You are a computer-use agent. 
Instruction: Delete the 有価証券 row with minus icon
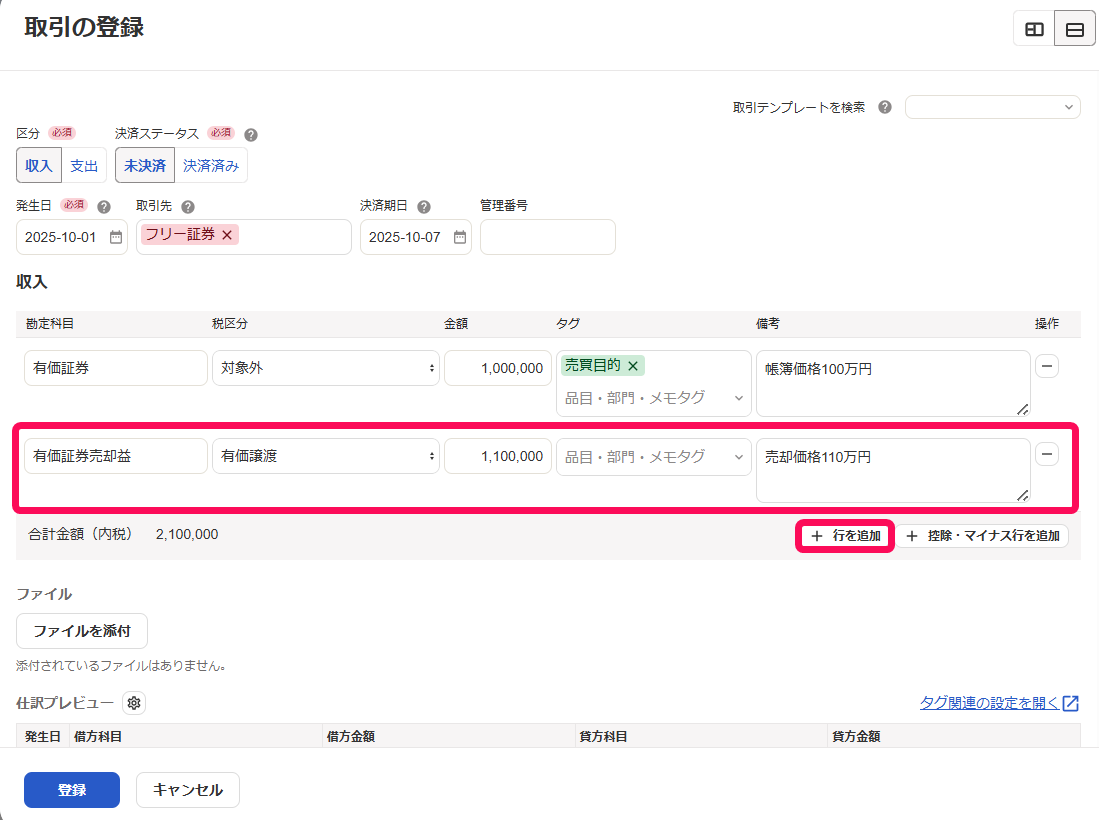1046,366
